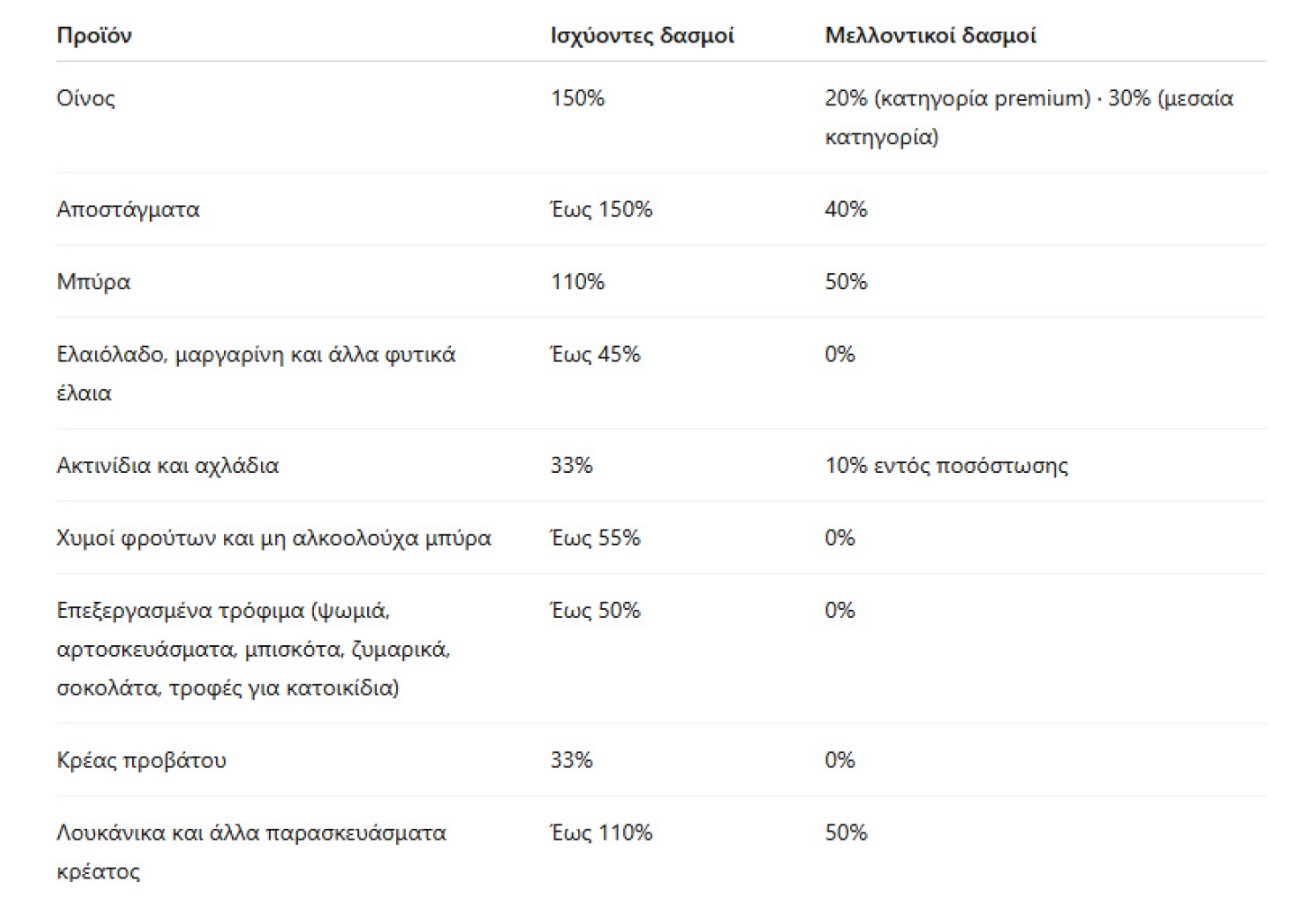Select the 10% εντός ποσόστωσης cell
The height and width of the screenshot is (916, 1290).
[x=946, y=466]
